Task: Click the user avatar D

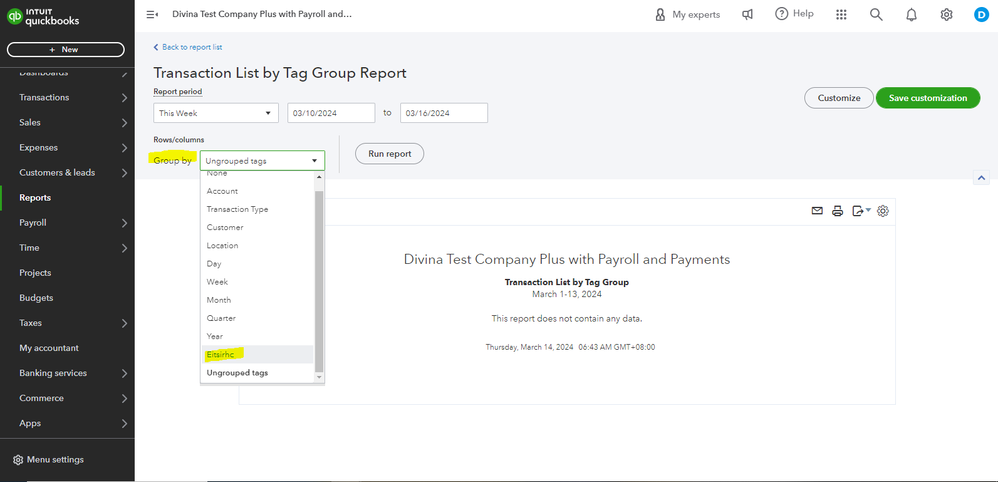Action: point(981,14)
